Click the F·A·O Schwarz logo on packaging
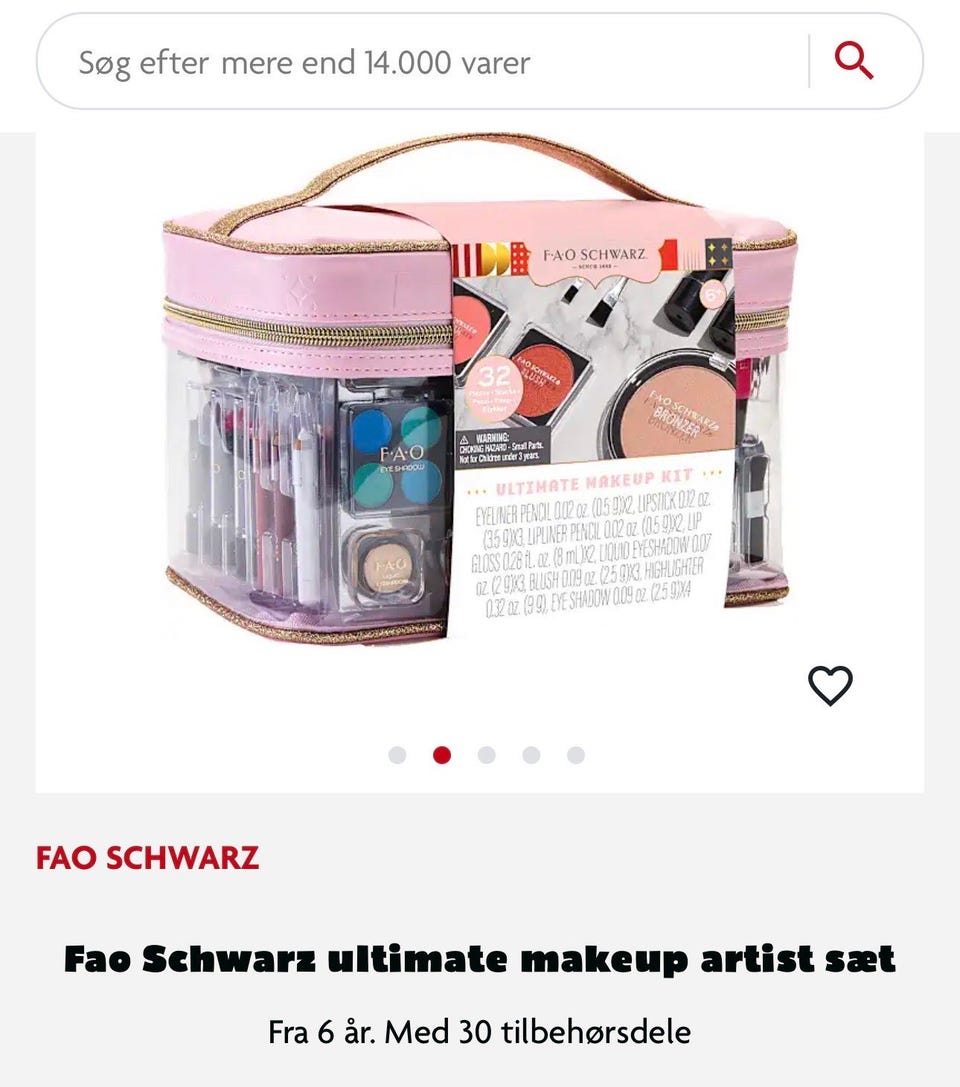960x1087 pixels. point(594,258)
